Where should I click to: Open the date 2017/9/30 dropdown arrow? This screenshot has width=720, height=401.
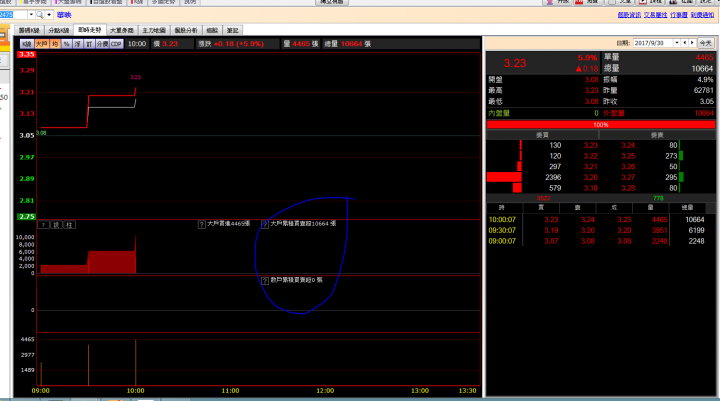tap(677, 43)
